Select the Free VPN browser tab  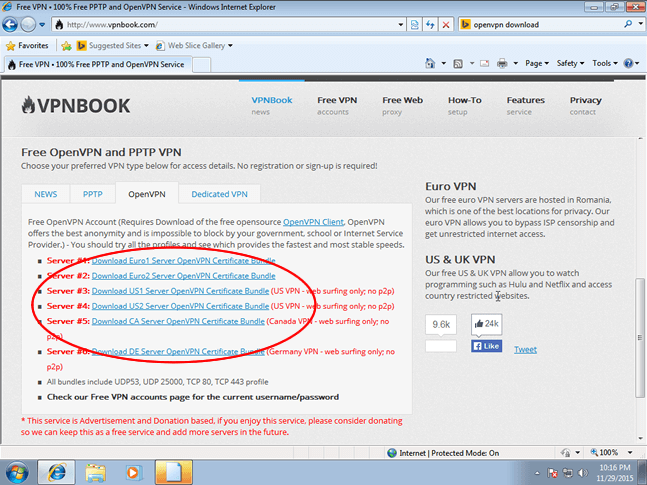coord(98,64)
